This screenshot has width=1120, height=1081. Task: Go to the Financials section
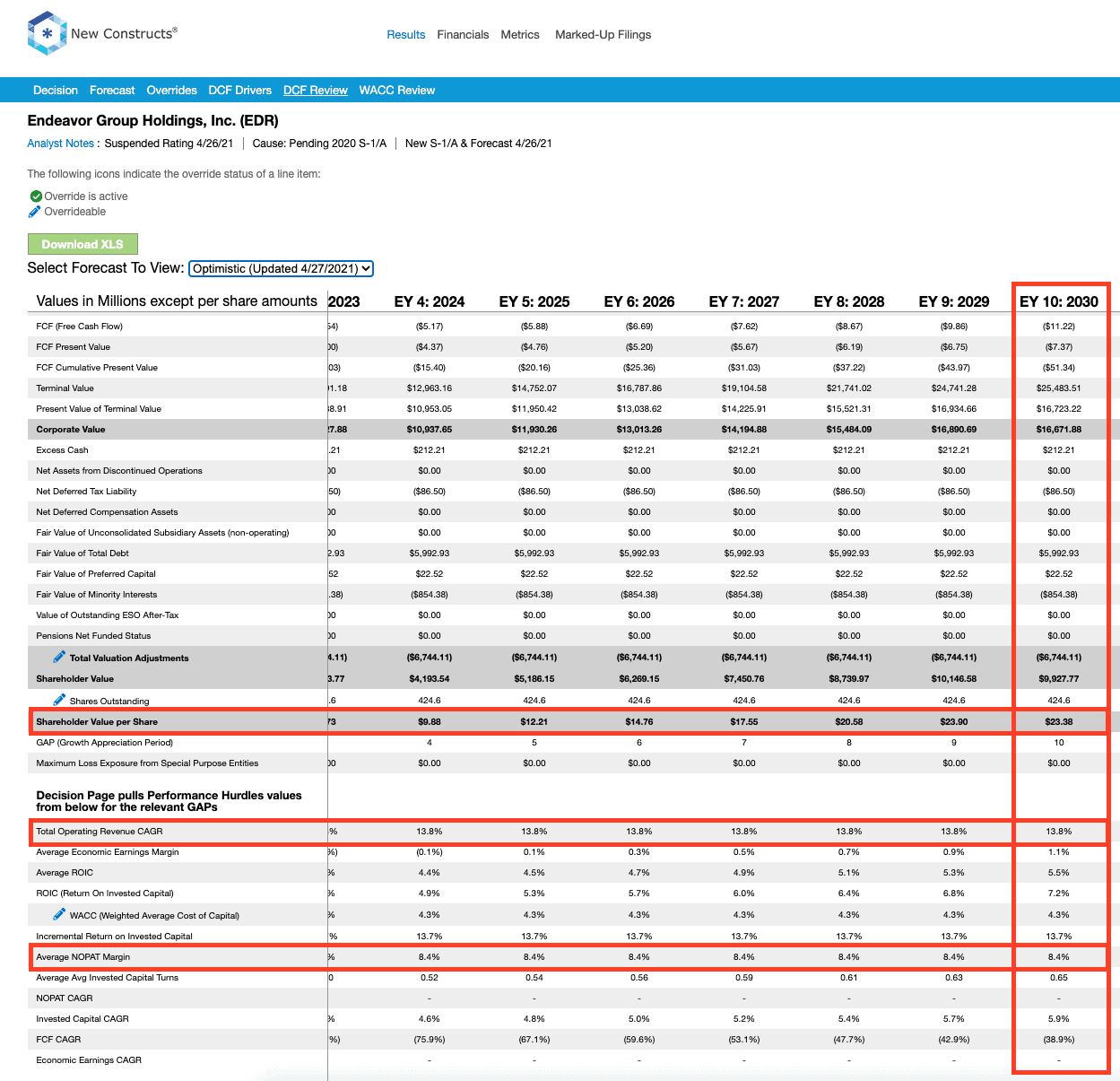pos(463,35)
